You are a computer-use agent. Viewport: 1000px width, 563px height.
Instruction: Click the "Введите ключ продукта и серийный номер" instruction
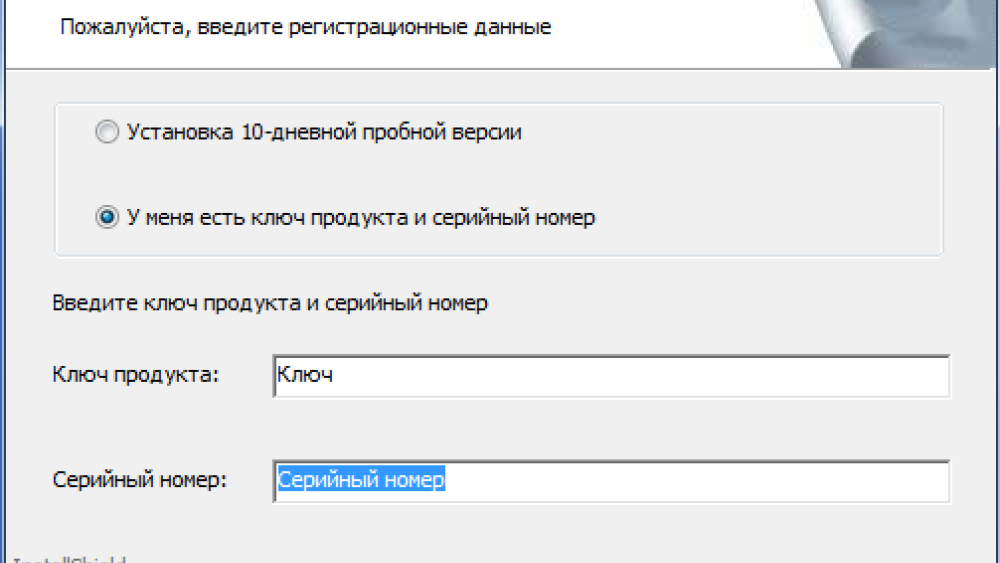click(x=270, y=303)
